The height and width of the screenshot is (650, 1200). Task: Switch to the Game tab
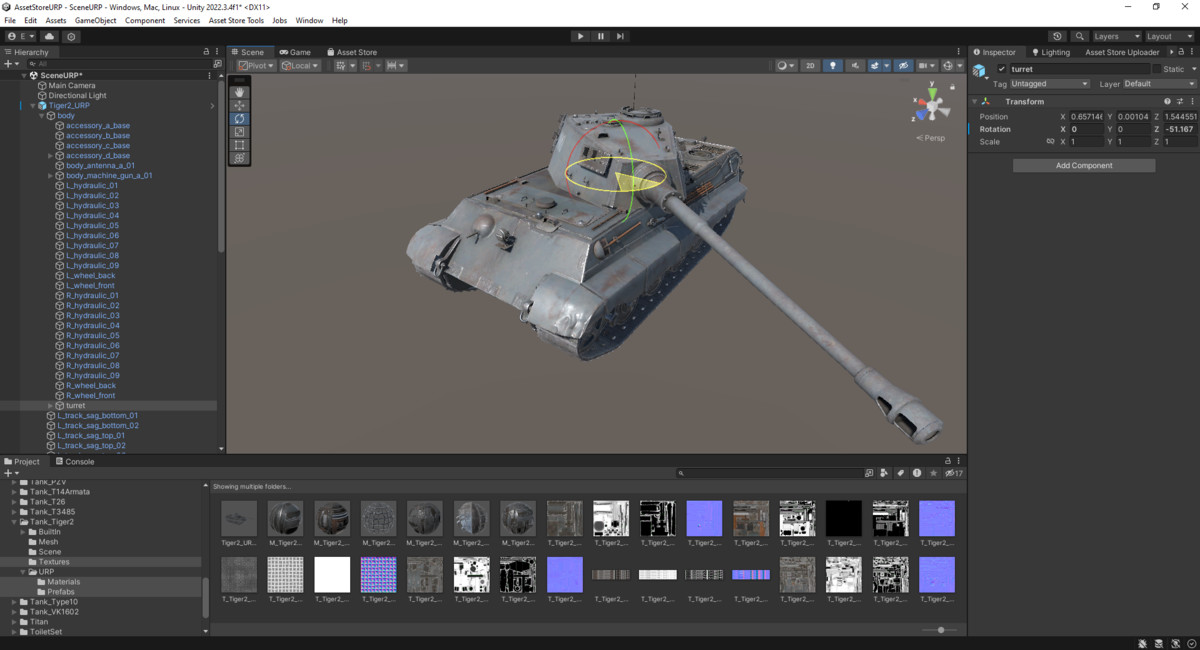point(296,51)
